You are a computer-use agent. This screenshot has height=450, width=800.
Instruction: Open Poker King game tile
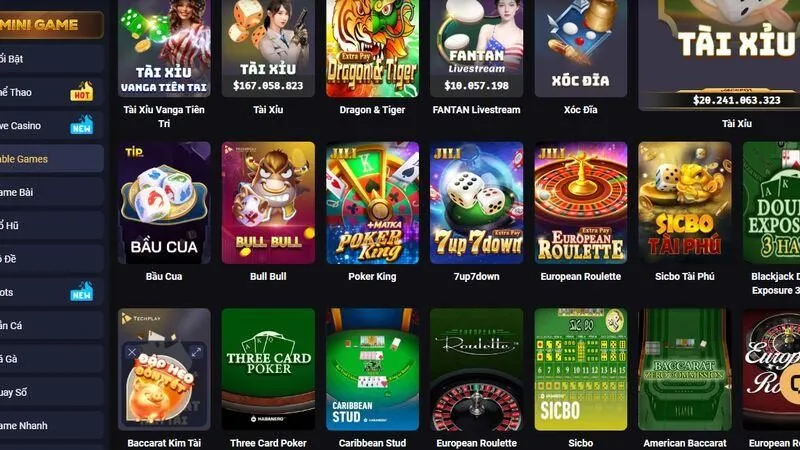click(372, 203)
